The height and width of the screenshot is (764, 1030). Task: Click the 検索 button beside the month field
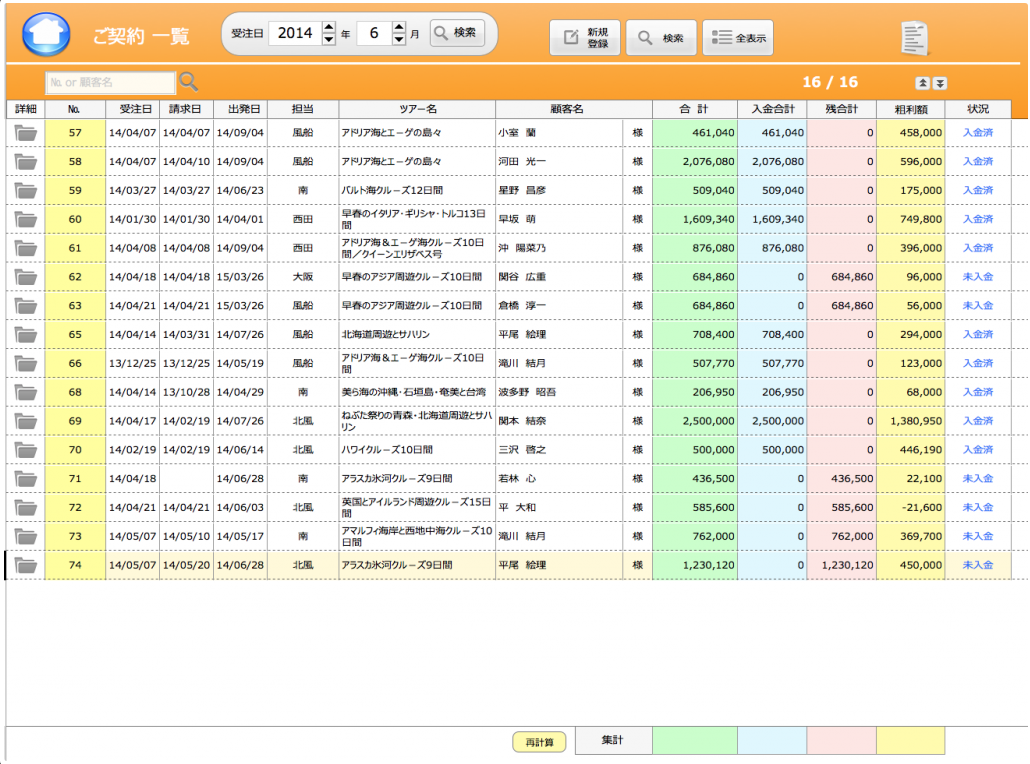click(458, 33)
